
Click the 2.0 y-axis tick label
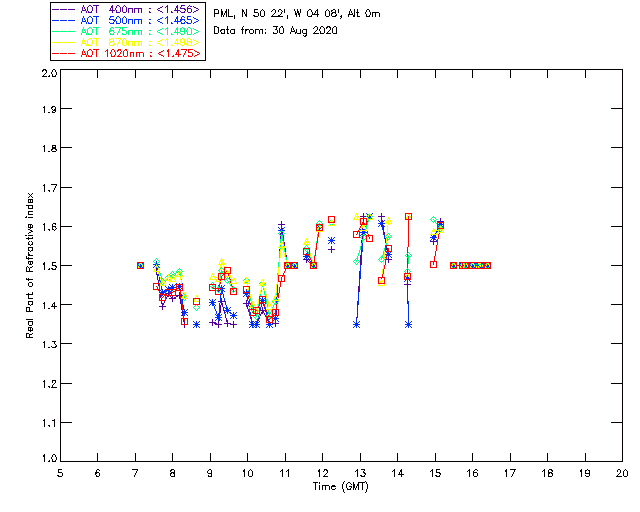[x=49, y=73]
